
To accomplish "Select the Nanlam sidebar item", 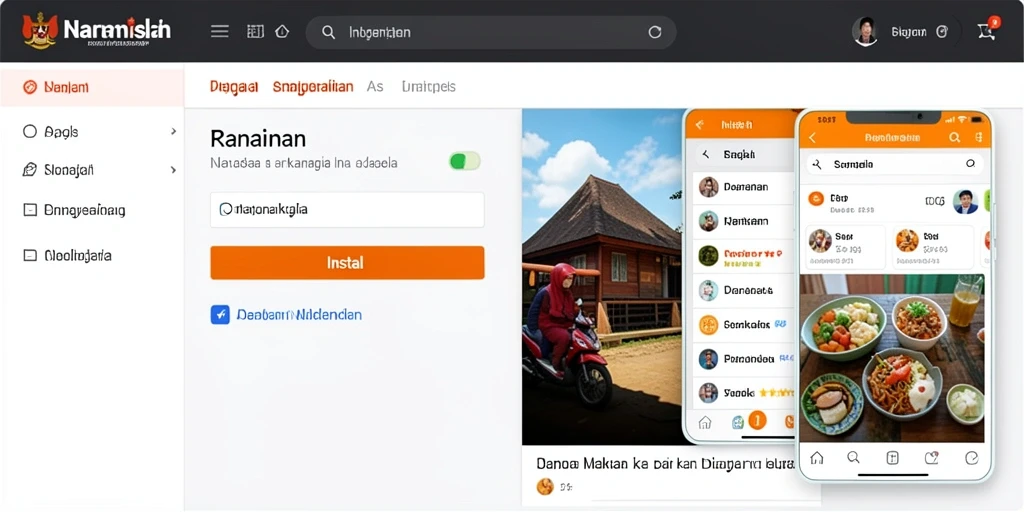I will point(92,88).
